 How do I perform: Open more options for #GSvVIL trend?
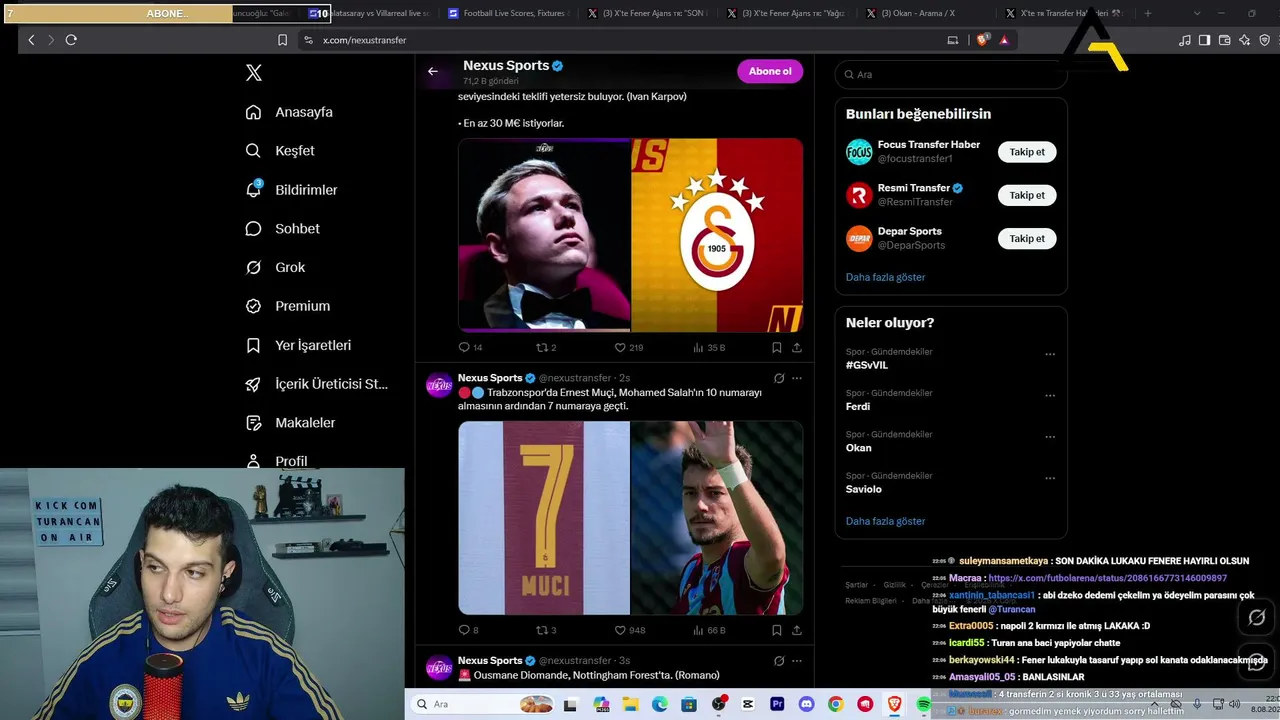tap(1050, 354)
